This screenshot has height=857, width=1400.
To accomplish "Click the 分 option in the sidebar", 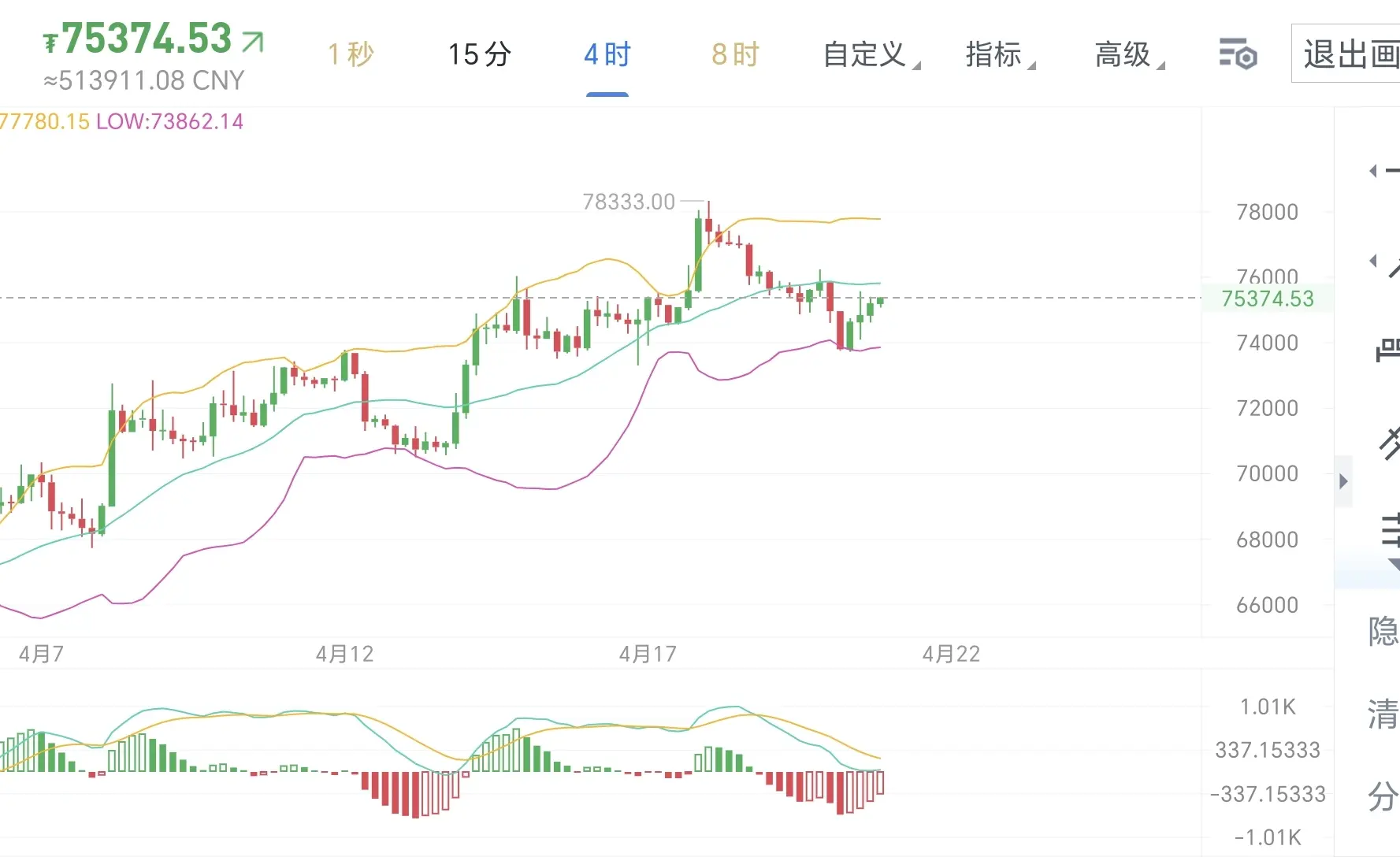I will [1383, 796].
